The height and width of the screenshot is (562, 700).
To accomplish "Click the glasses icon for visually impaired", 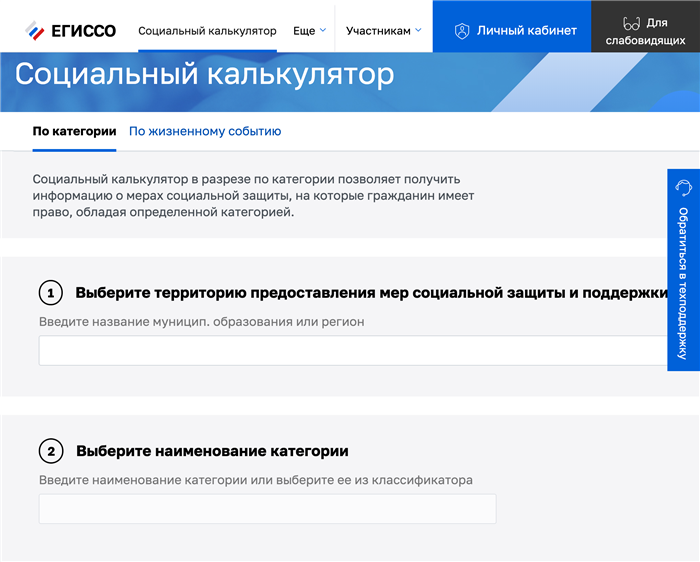I will point(631,23).
